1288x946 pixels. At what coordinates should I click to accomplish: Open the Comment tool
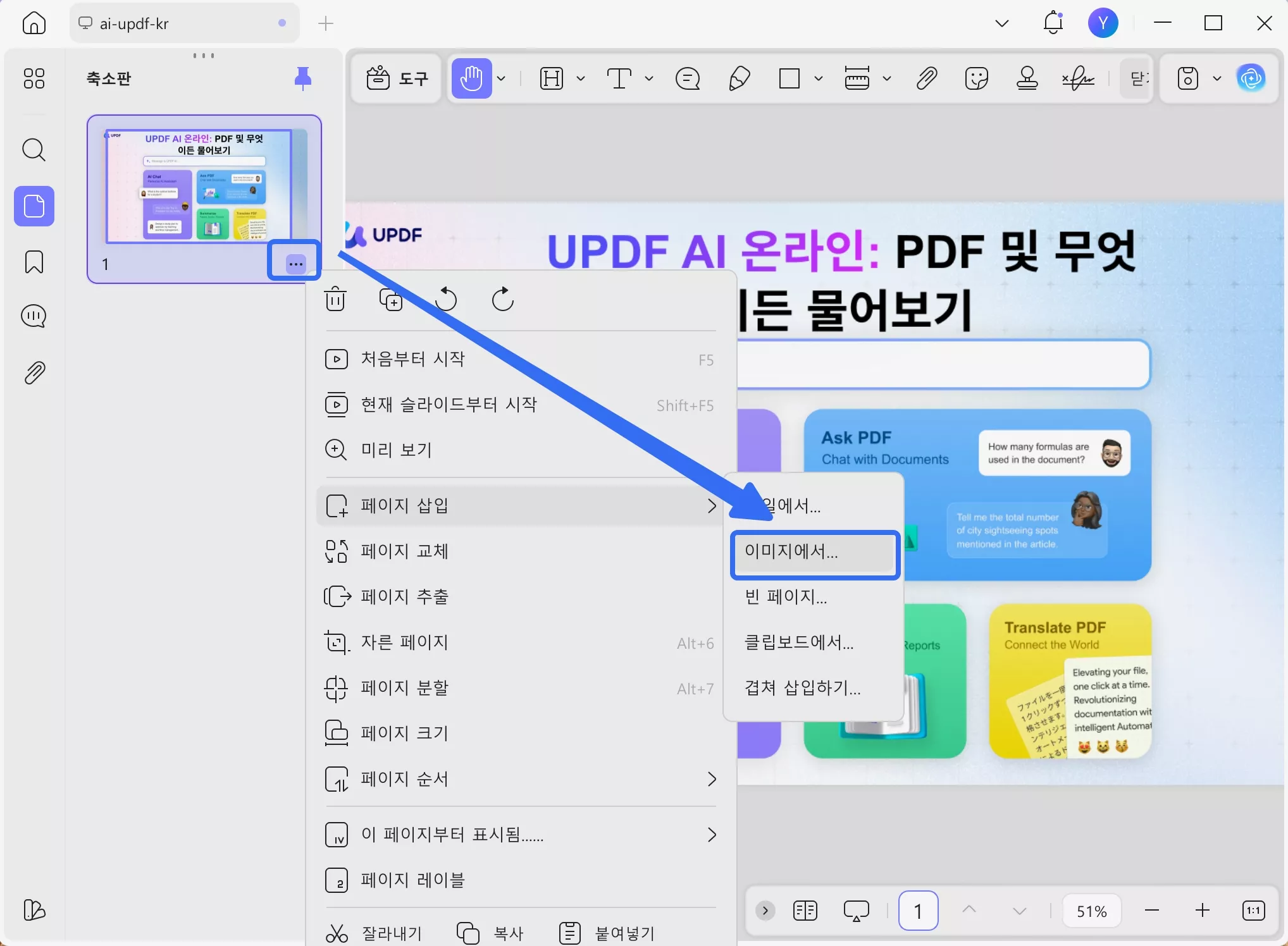tap(688, 78)
